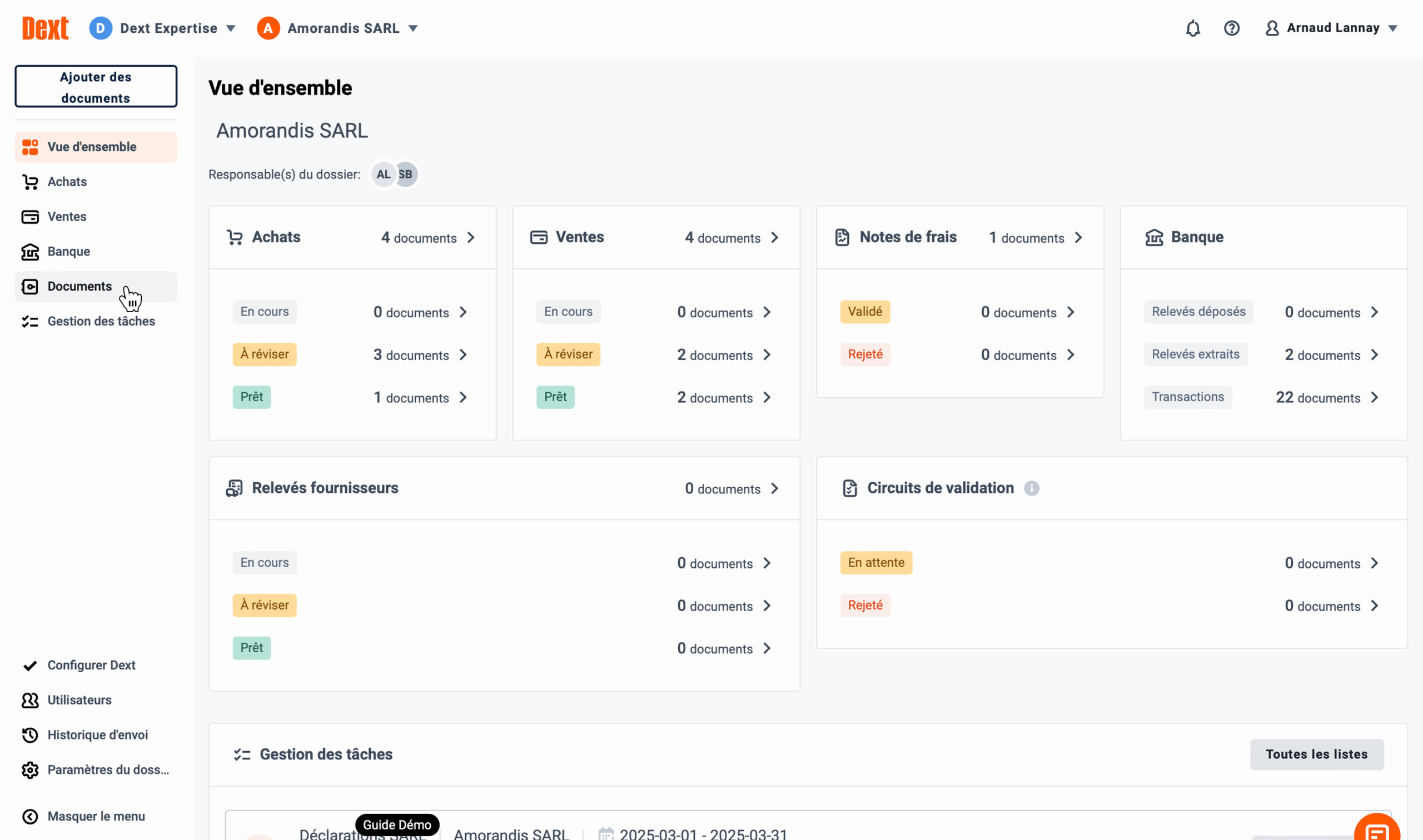Open Configurer Dext in sidebar
Viewport: 1423px width, 840px height.
[x=96, y=665]
